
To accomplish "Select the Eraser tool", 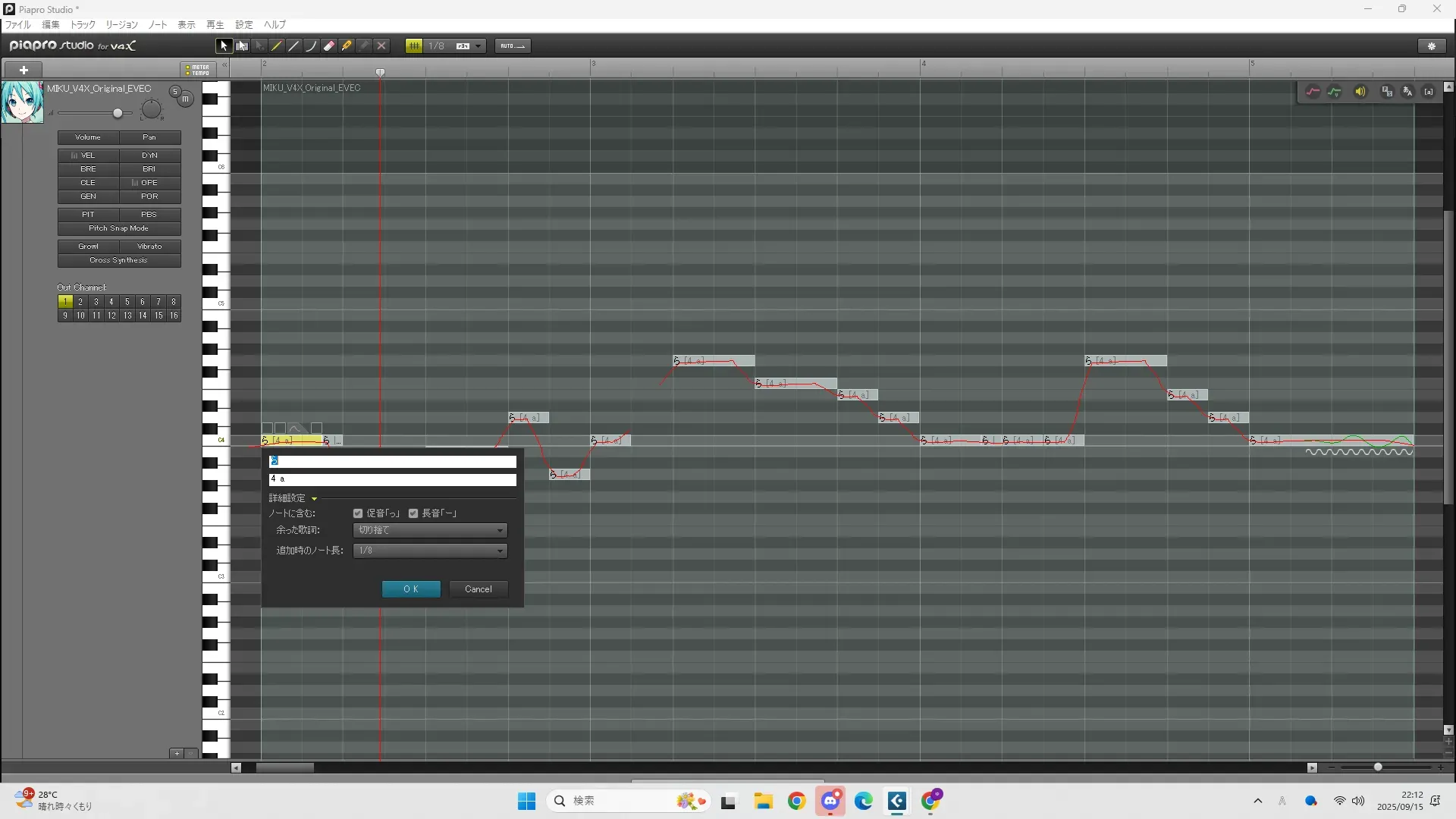I will pyautogui.click(x=329, y=46).
